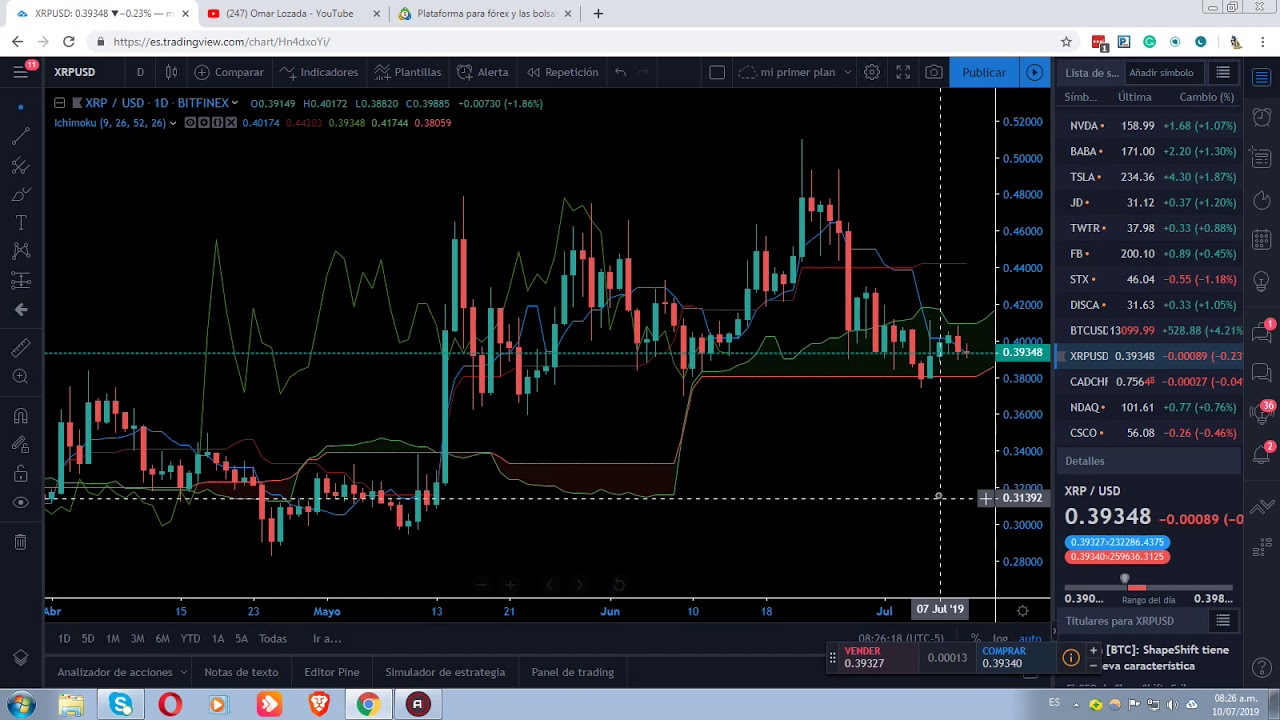Select the Todas date range
This screenshot has width=1280, height=720.
[273, 639]
